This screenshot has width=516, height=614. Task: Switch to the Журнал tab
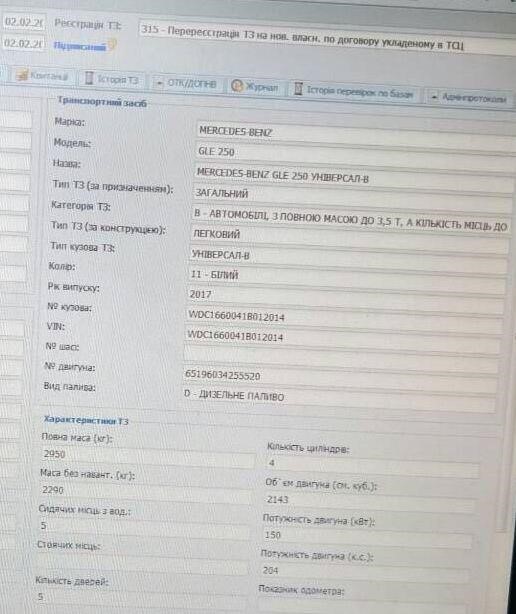255,86
